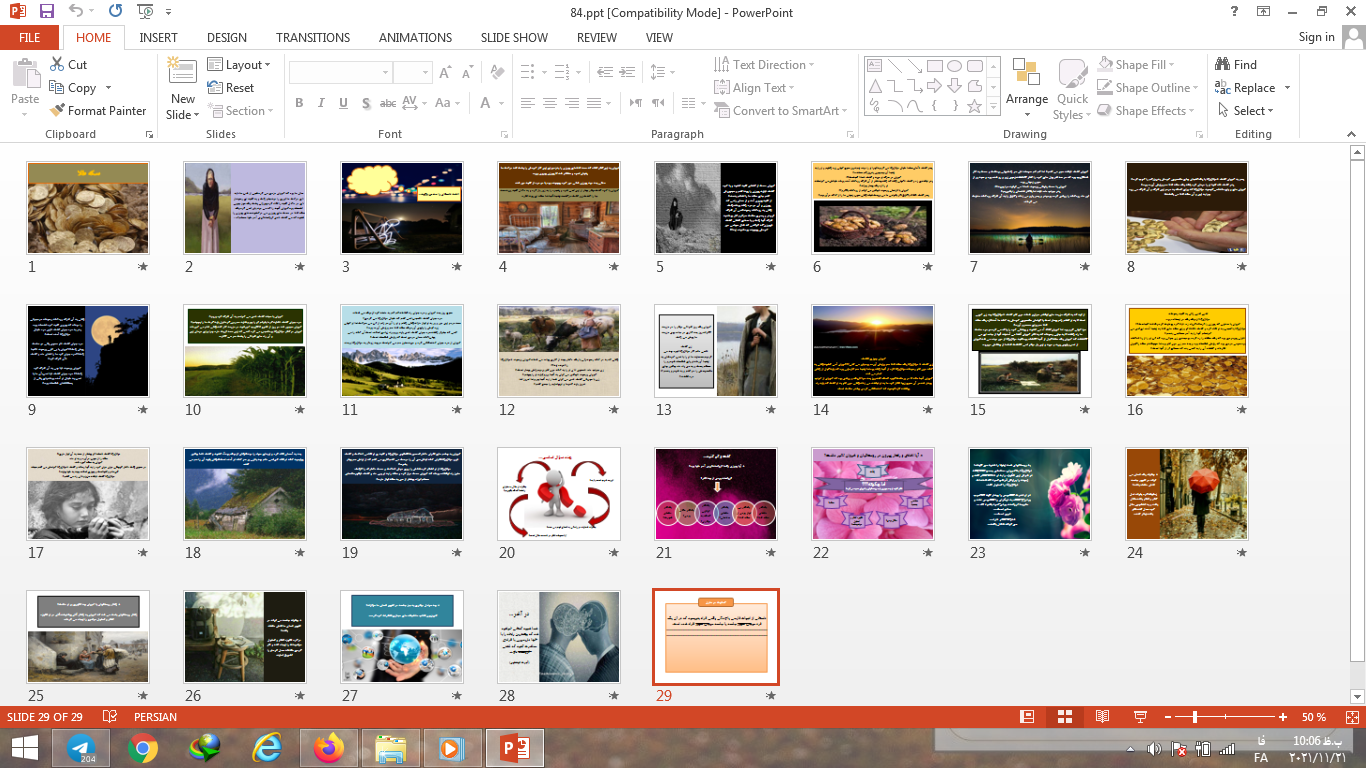1366x768 pixels.
Task: Click Find in the Editing group
Action: 1236,64
